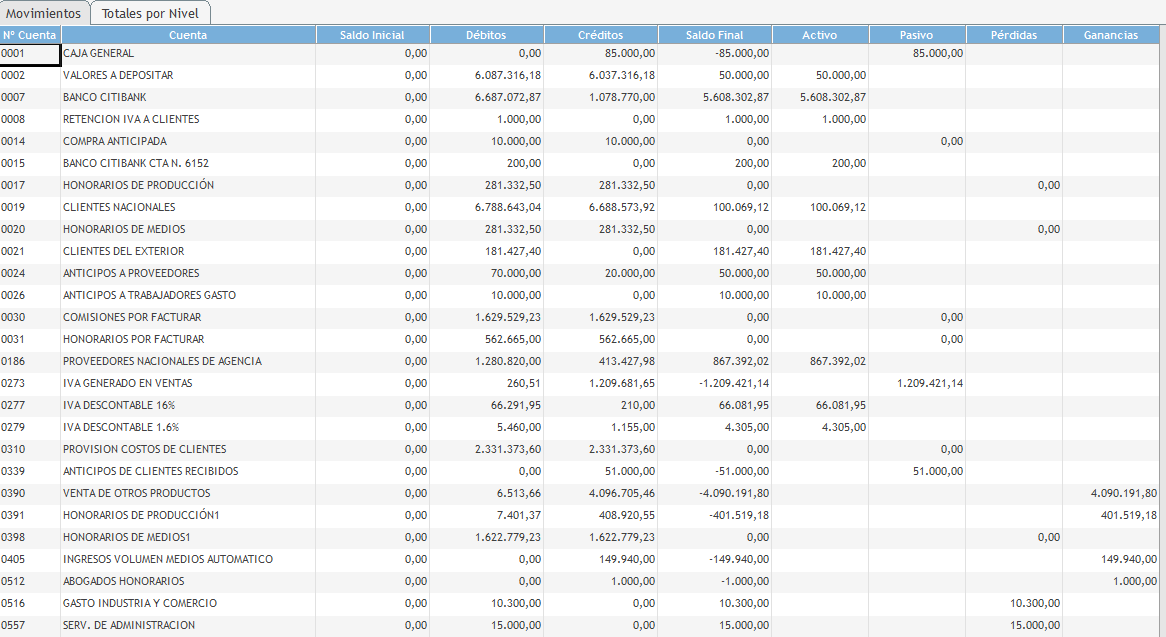Viewport: 1166px width, 637px height.
Task: Switch to the Totales por Nivel tab
Action: pos(150,14)
